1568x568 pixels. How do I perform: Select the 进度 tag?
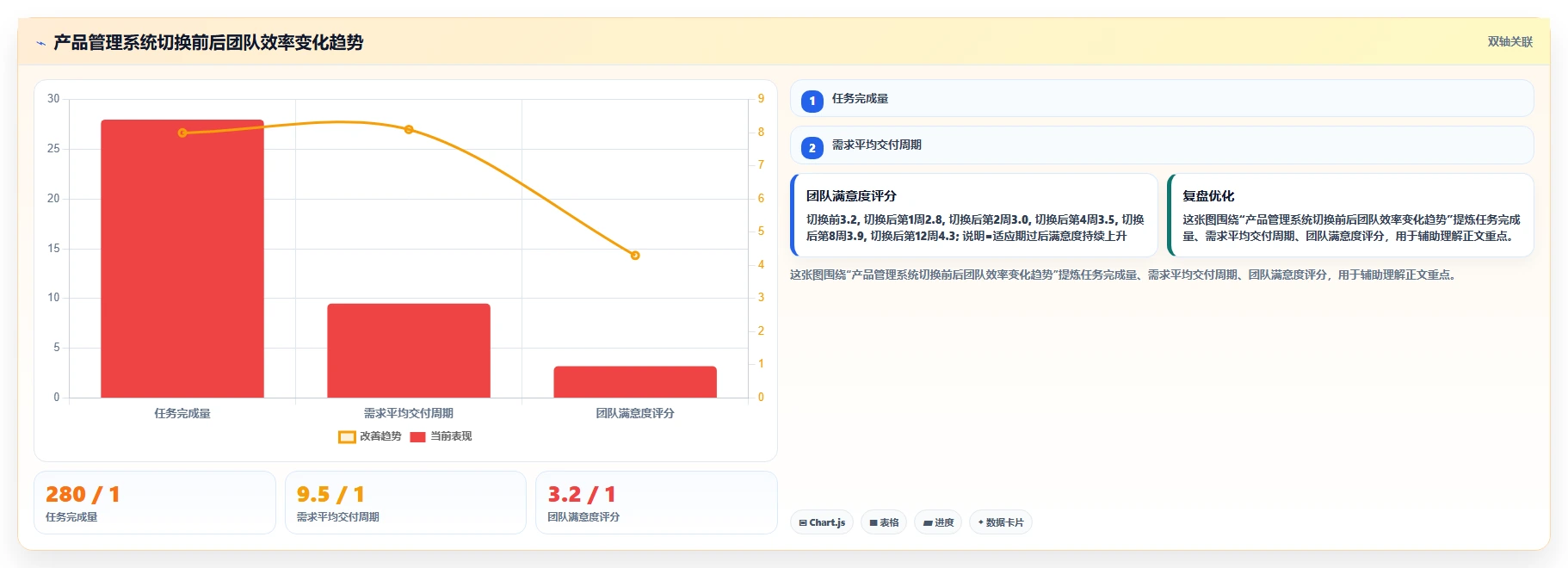(938, 522)
